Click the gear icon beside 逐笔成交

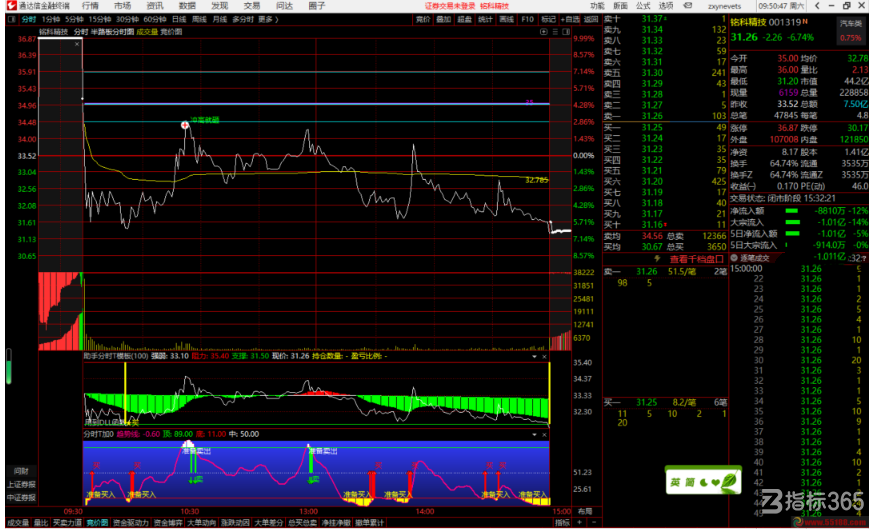tap(734, 258)
